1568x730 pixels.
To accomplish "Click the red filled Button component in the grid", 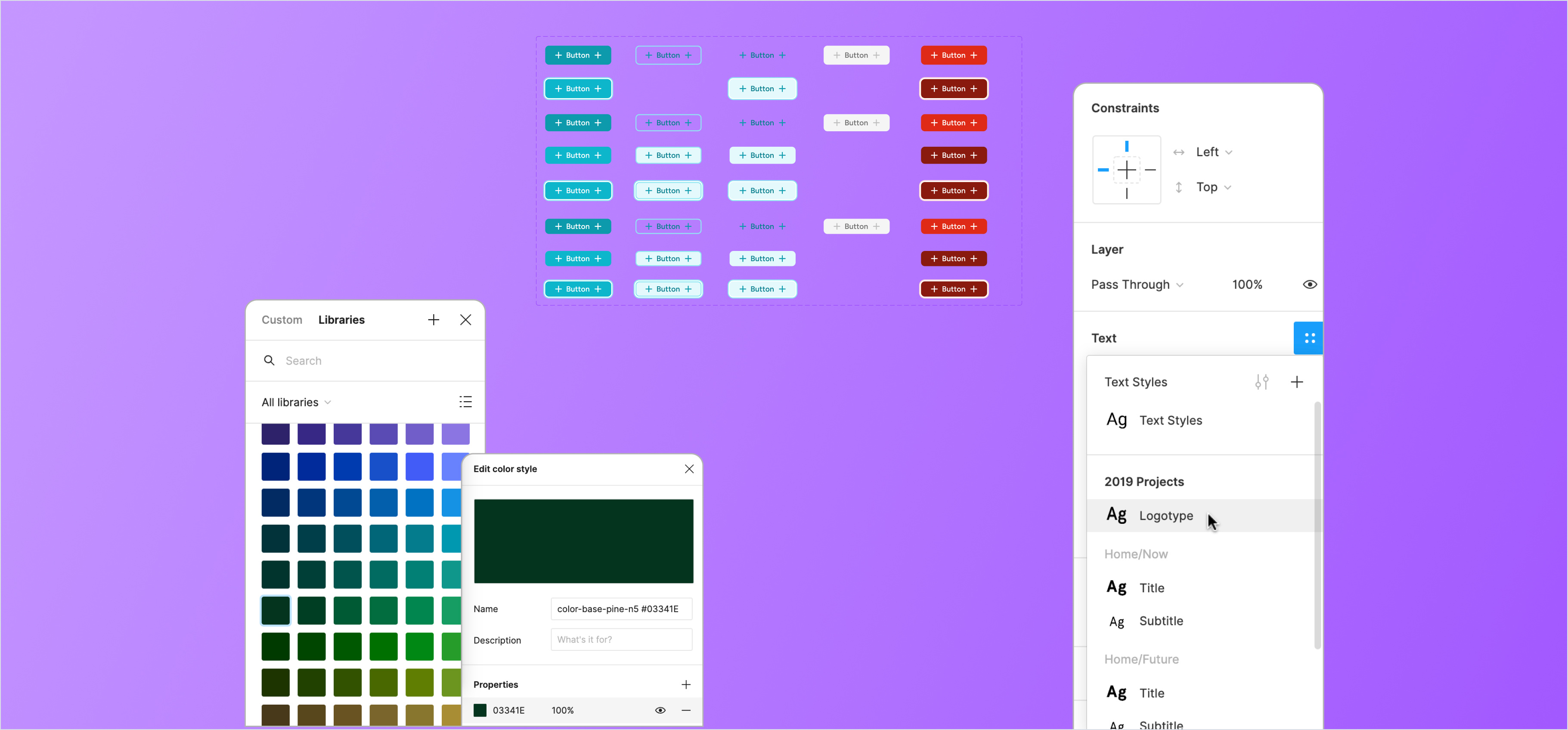I will coord(953,55).
